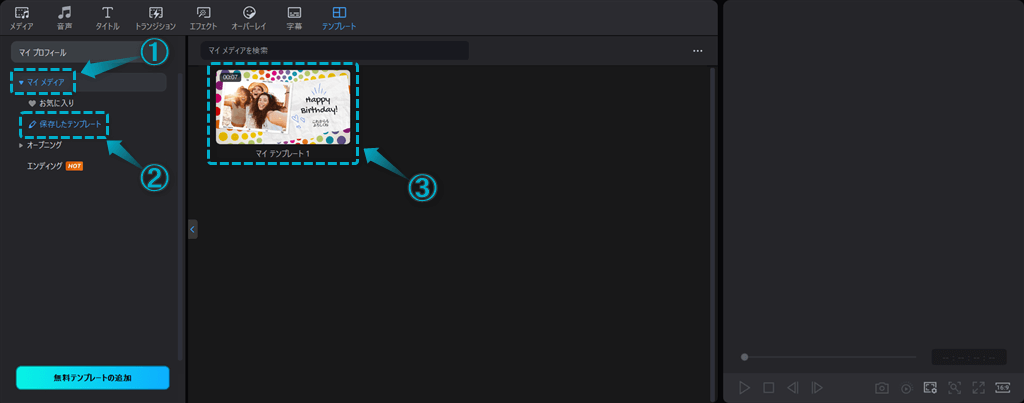
Task: Open the 音声 (Audio) tab
Action: pos(64,17)
